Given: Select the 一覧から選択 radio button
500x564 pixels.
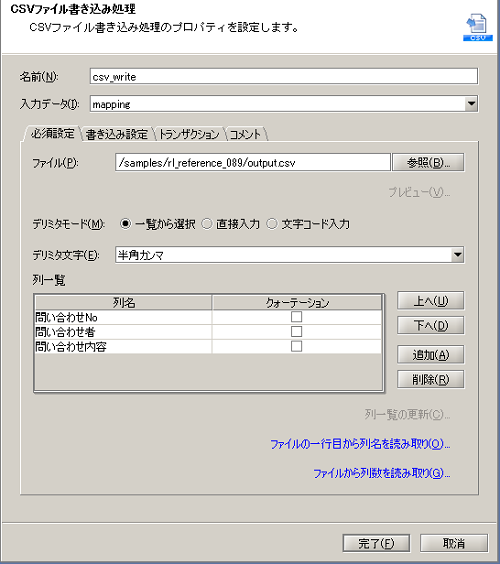Looking at the screenshot, I should [126, 224].
